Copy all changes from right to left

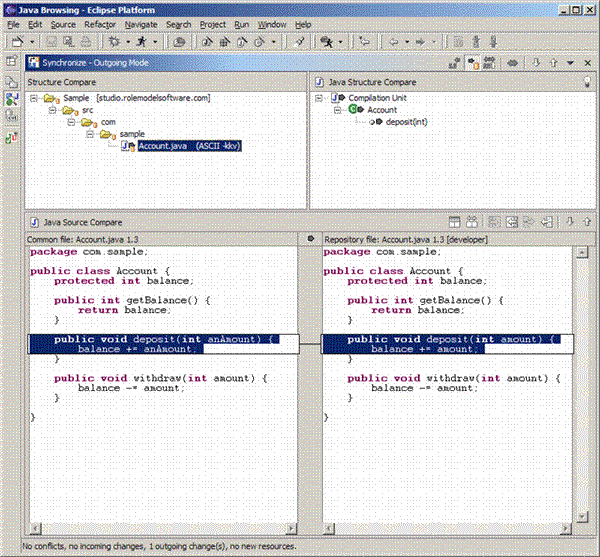512,221
